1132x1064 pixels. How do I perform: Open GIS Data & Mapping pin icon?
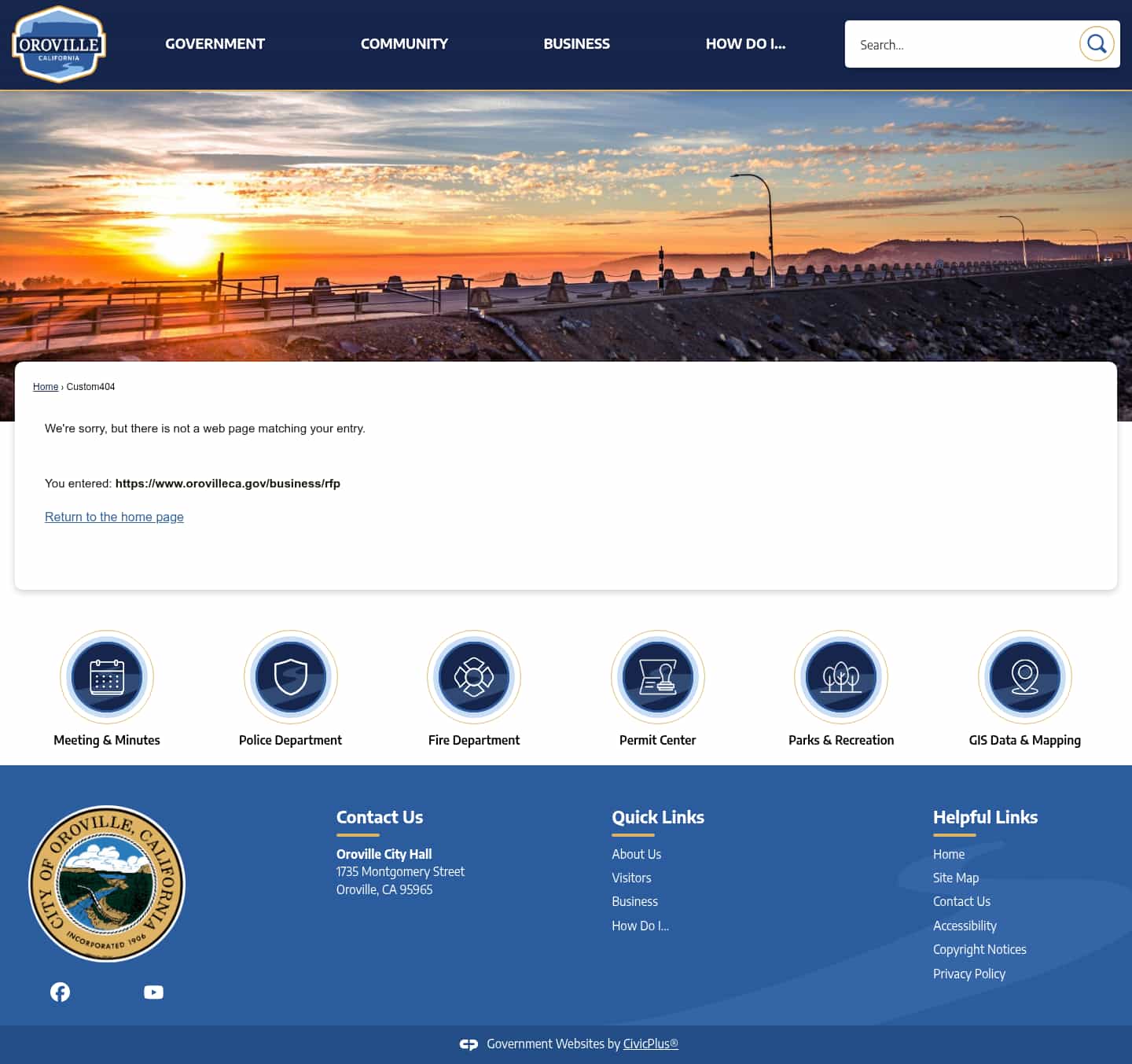(1024, 677)
